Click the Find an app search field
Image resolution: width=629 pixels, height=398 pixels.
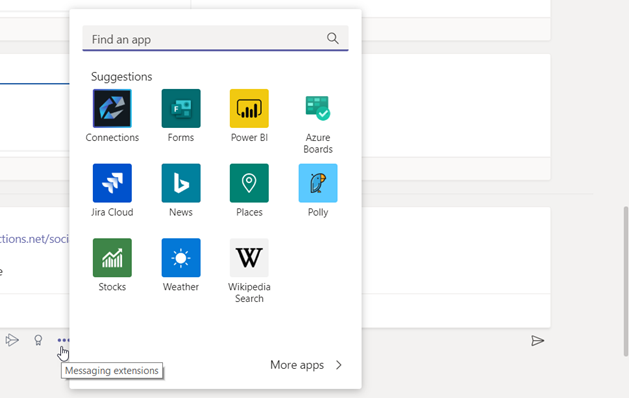click(215, 39)
